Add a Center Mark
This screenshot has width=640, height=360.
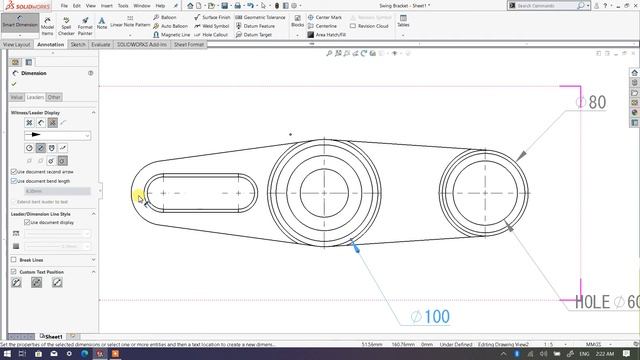324,17
